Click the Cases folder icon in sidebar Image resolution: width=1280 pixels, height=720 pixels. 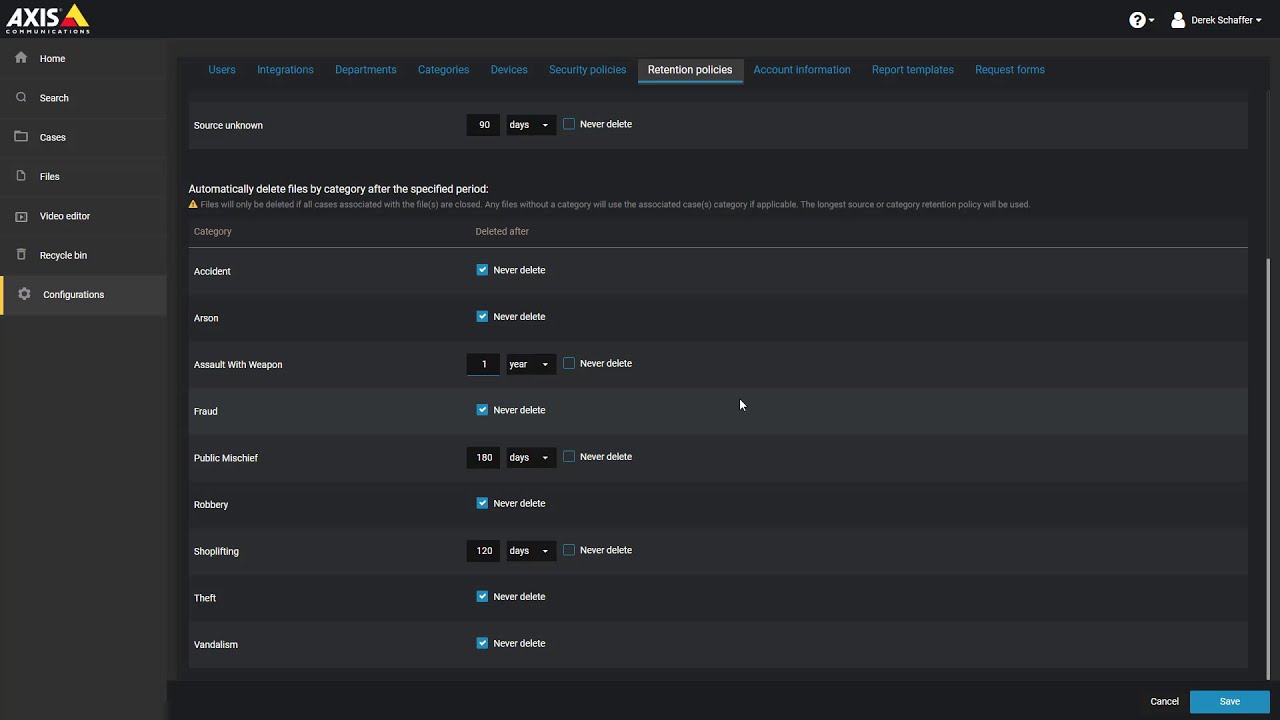(x=21, y=136)
